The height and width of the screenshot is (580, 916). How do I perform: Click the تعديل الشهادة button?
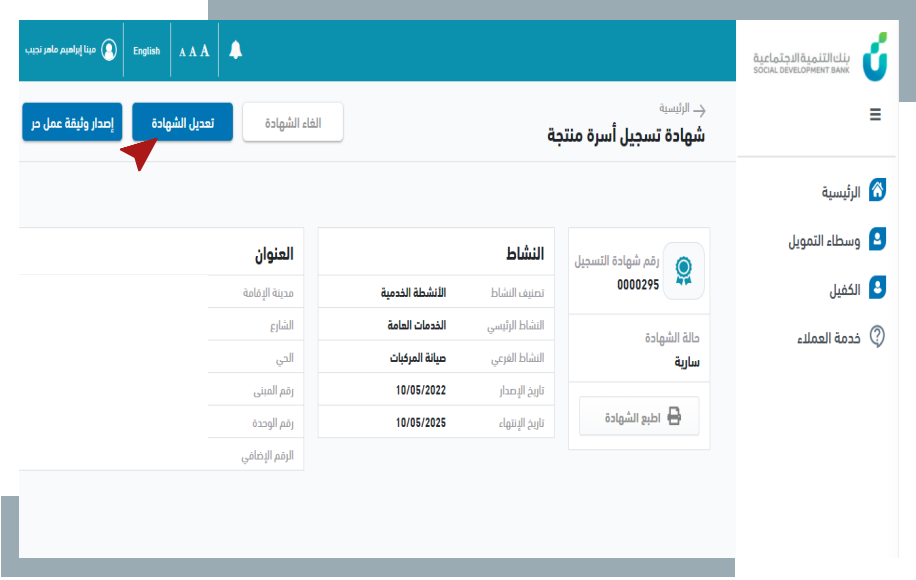pos(182,122)
